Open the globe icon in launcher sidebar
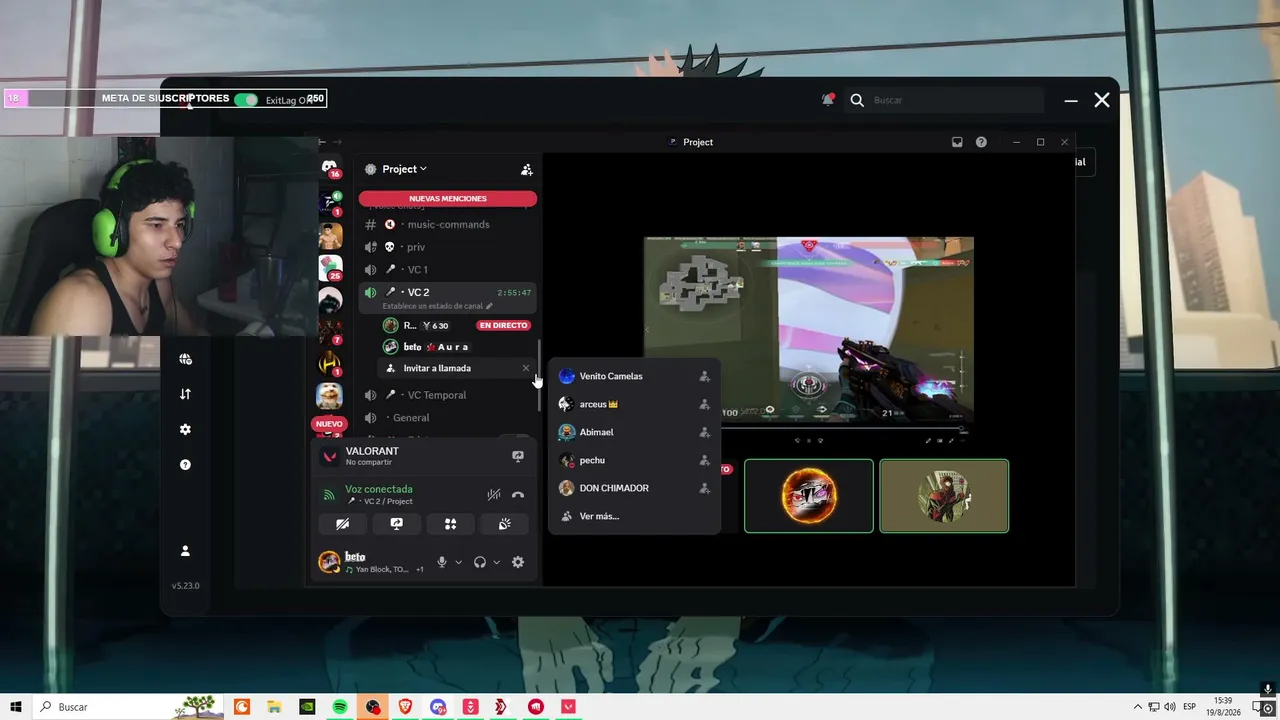 pos(185,359)
